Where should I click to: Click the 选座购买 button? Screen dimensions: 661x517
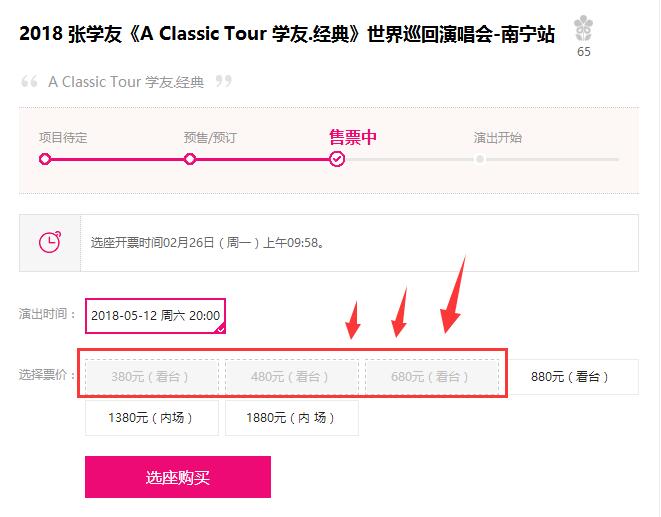(178, 477)
